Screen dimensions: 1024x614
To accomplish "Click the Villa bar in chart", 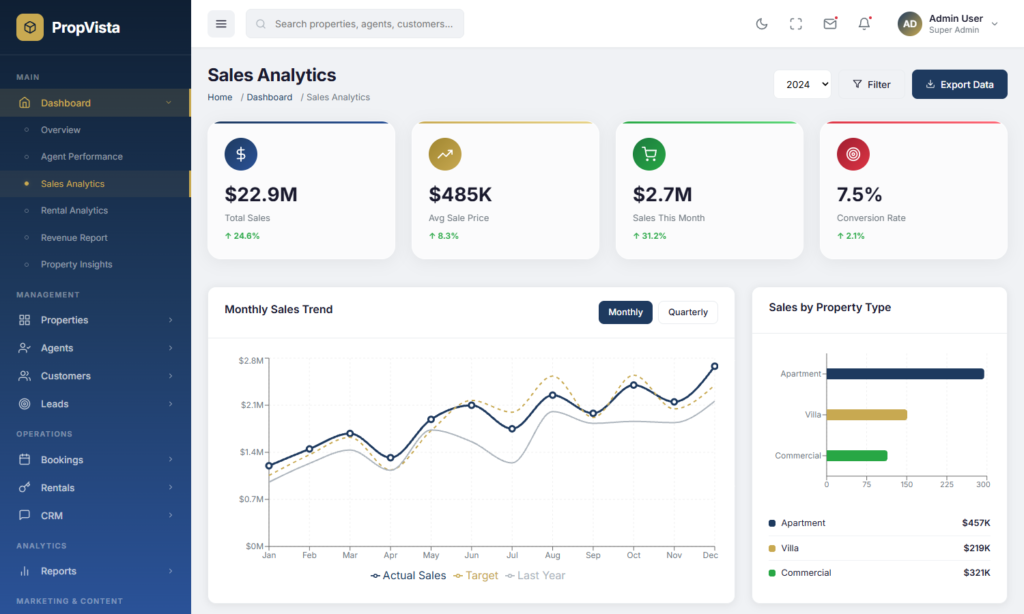I will tap(867, 415).
